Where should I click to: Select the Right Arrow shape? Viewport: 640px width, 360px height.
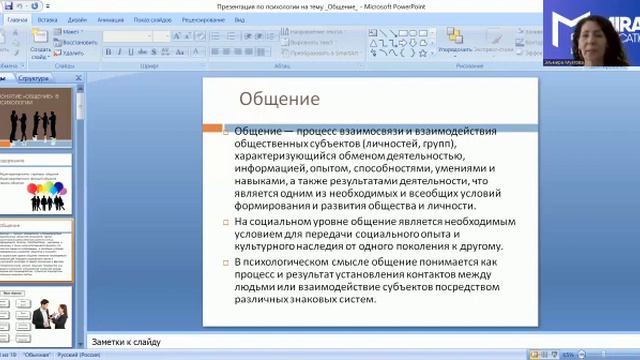403,43
